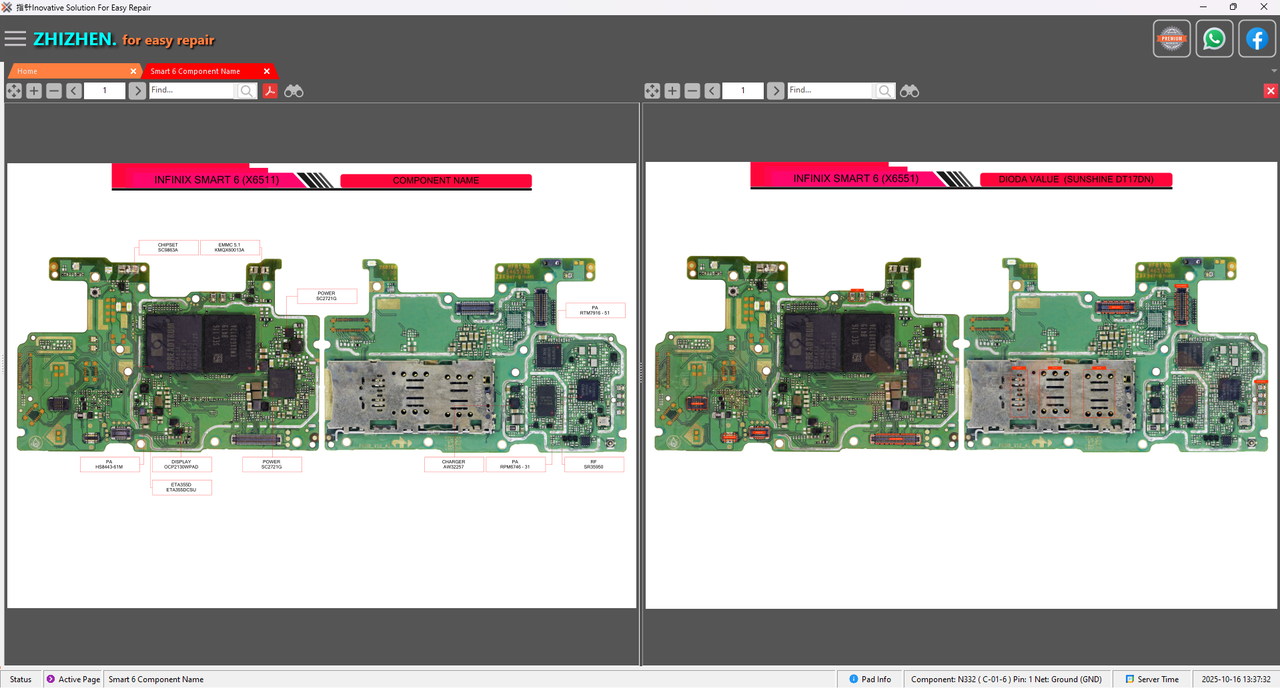Open the right viewer binoculars search
The image size is (1280, 688).
[909, 91]
